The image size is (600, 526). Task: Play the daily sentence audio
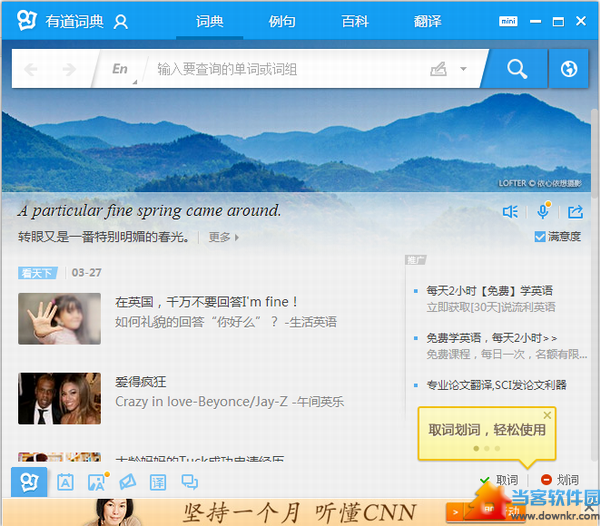(x=510, y=211)
